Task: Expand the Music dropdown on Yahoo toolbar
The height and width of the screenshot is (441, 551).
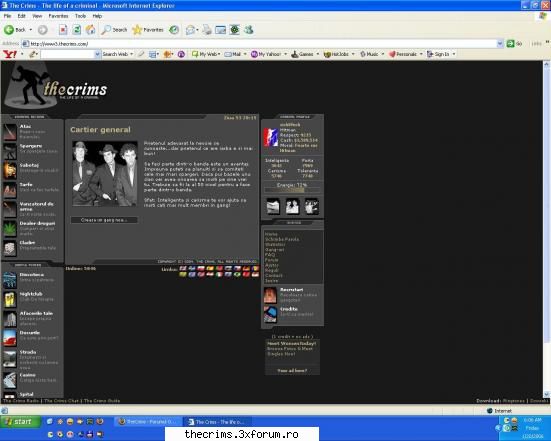Action: tap(383, 54)
